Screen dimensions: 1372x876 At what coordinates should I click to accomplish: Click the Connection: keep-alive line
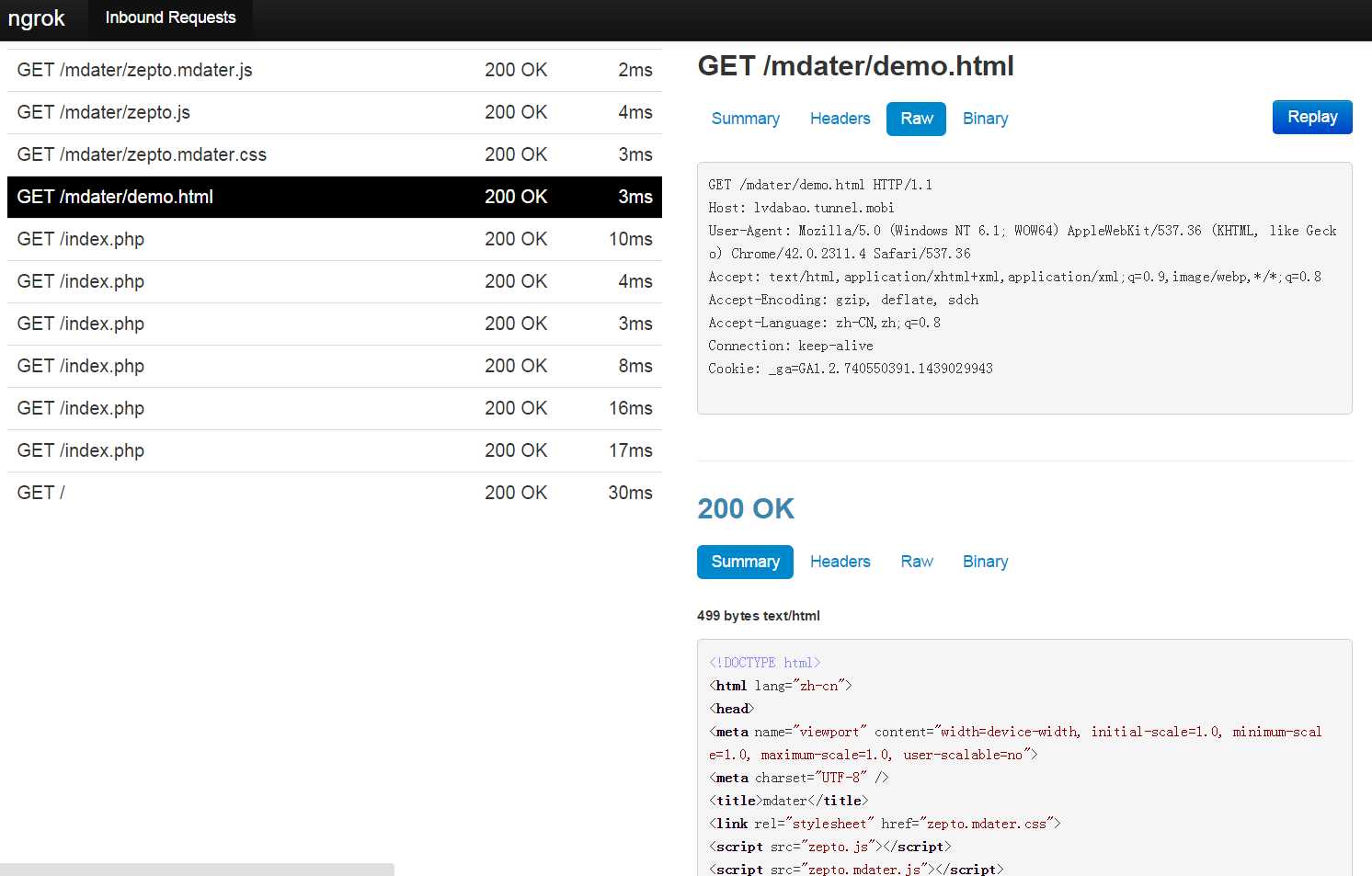pyautogui.click(x=791, y=346)
